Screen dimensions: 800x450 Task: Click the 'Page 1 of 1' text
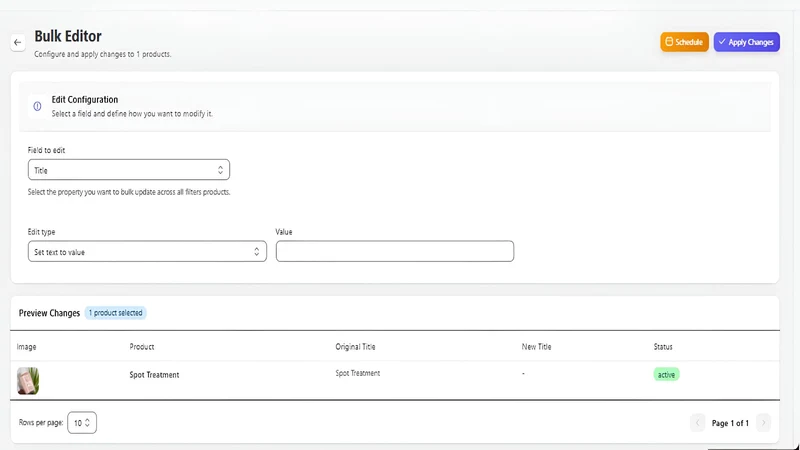[x=730, y=423]
